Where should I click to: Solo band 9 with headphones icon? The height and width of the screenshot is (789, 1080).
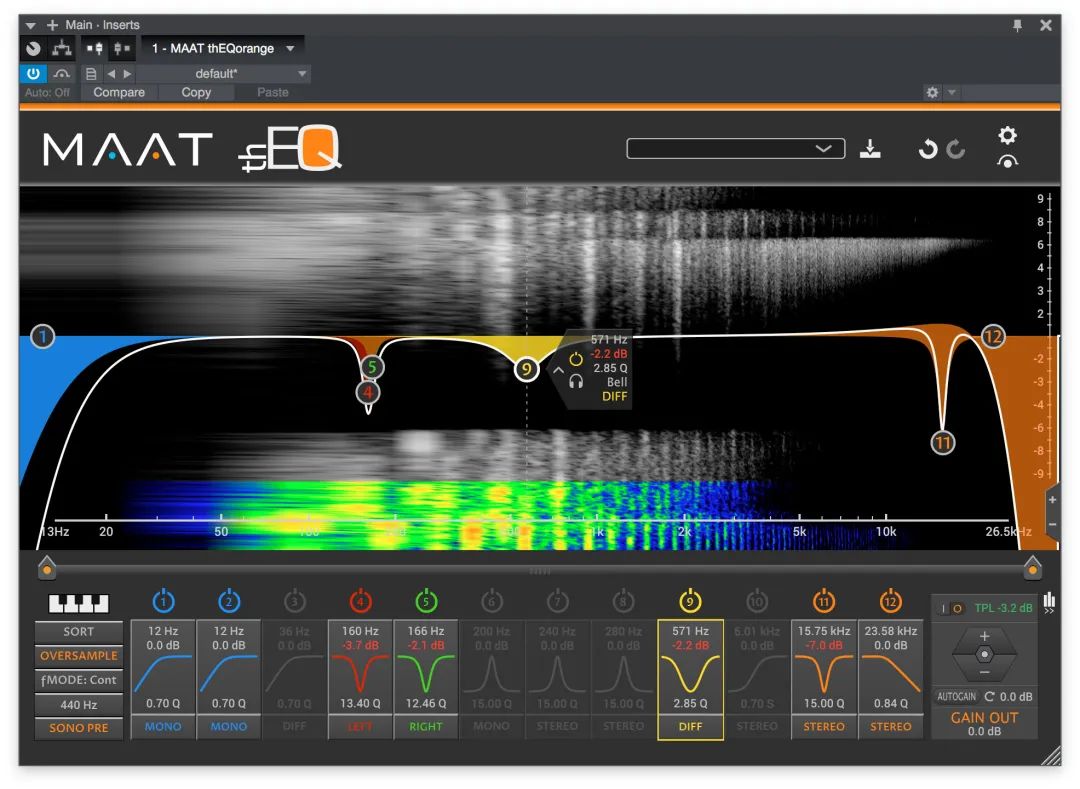click(x=576, y=381)
